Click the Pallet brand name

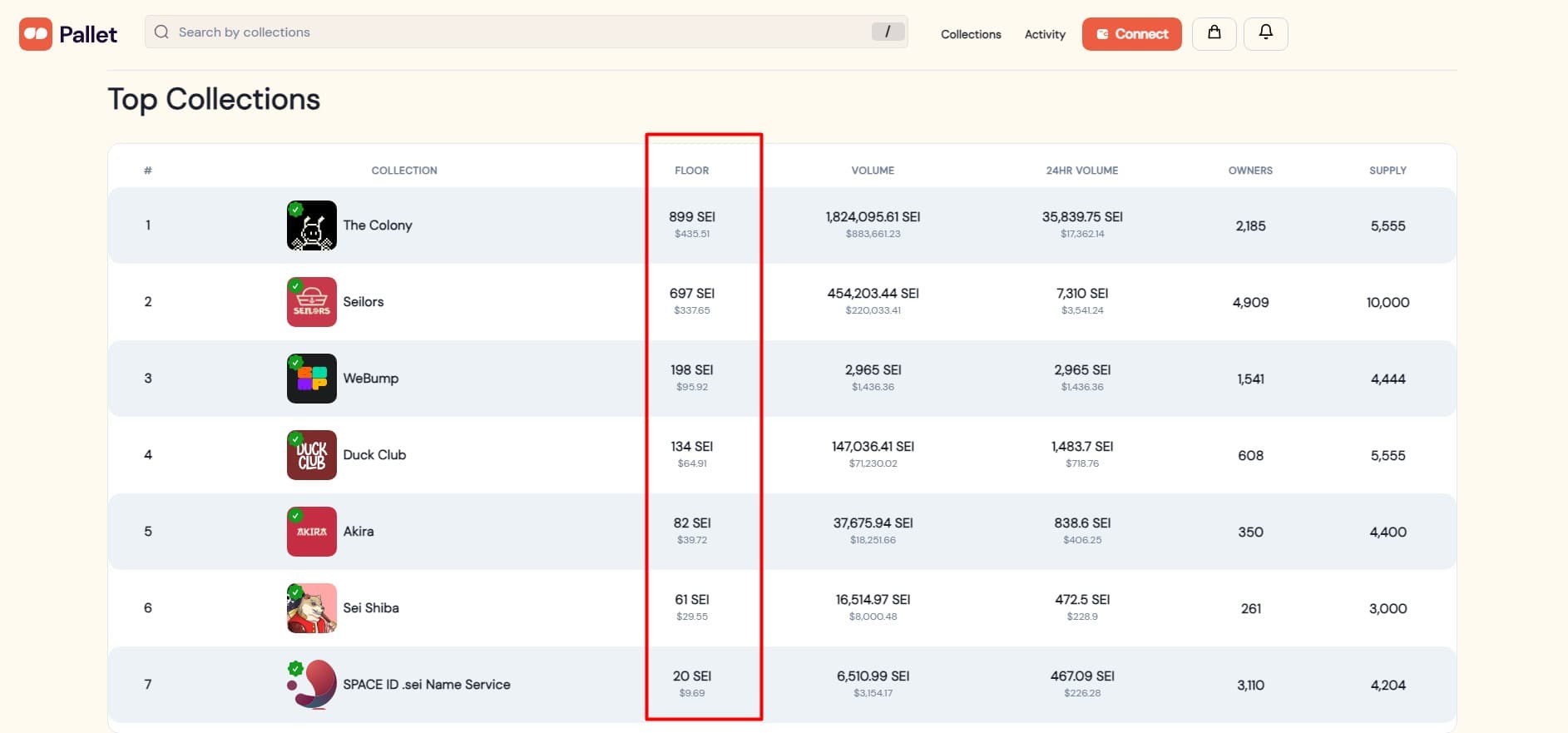(x=88, y=35)
